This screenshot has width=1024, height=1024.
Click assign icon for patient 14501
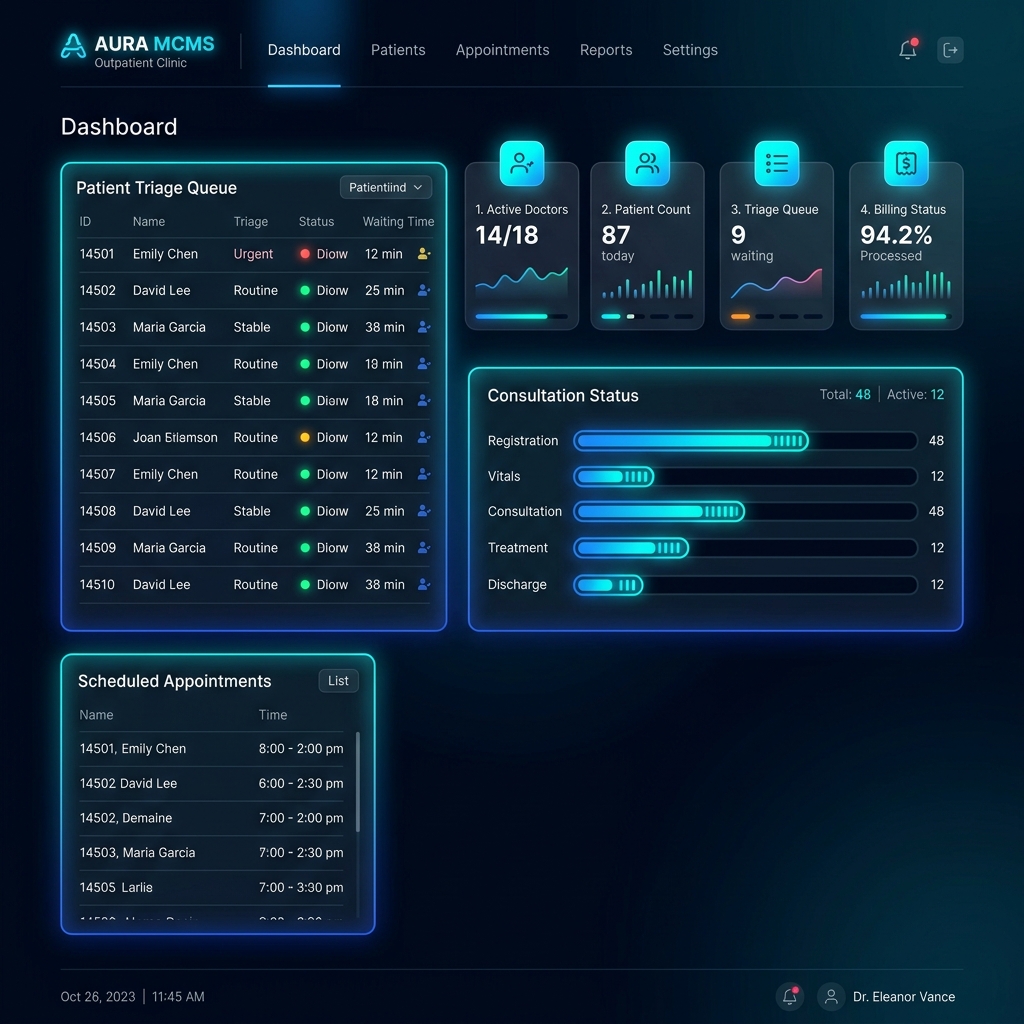click(x=424, y=253)
